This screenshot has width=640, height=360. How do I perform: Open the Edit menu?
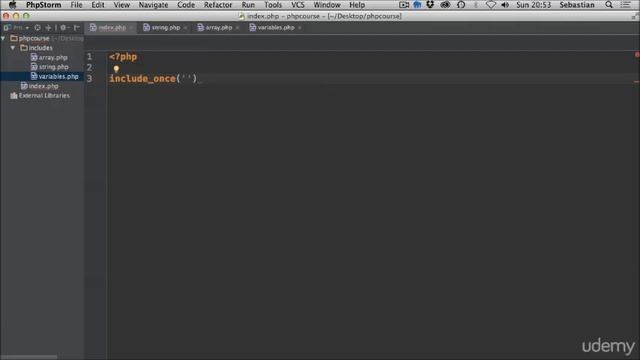point(98,5)
